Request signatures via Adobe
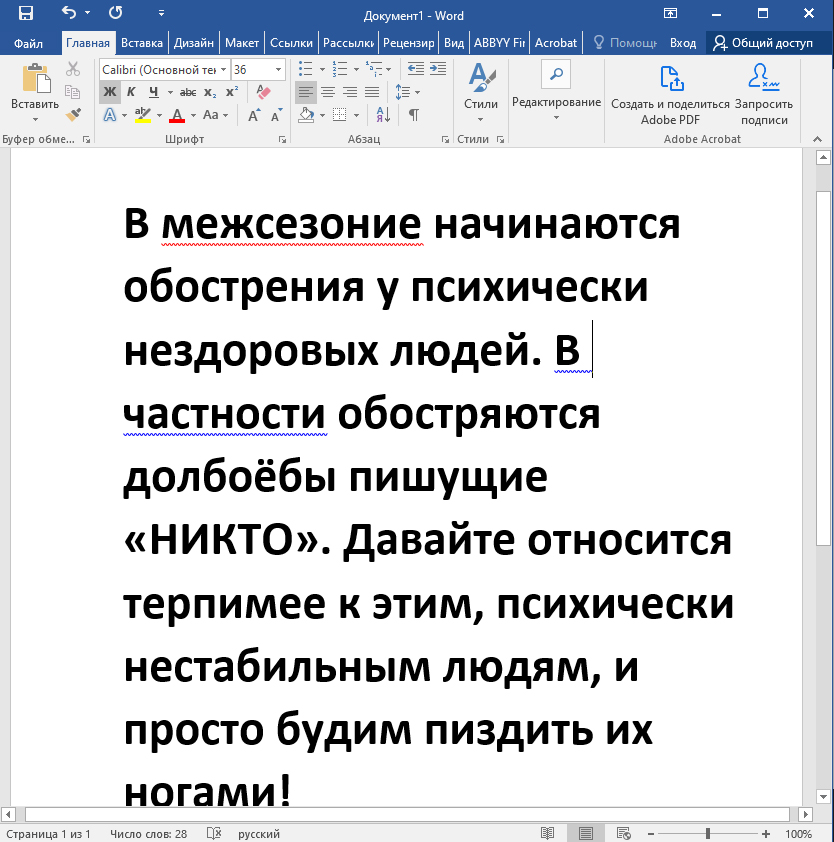This screenshot has height=842, width=834. pyautogui.click(x=764, y=95)
